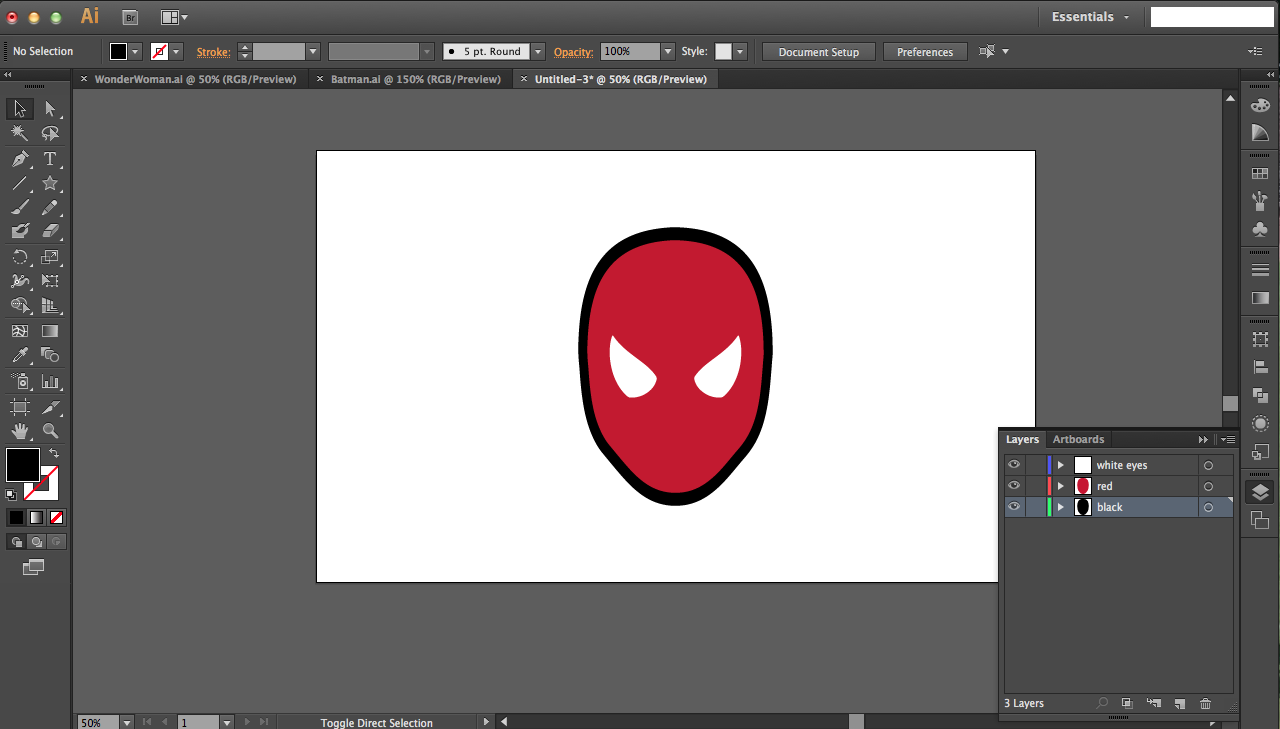This screenshot has width=1280, height=729.
Task: Open the Opacity dropdown
Action: (x=667, y=52)
